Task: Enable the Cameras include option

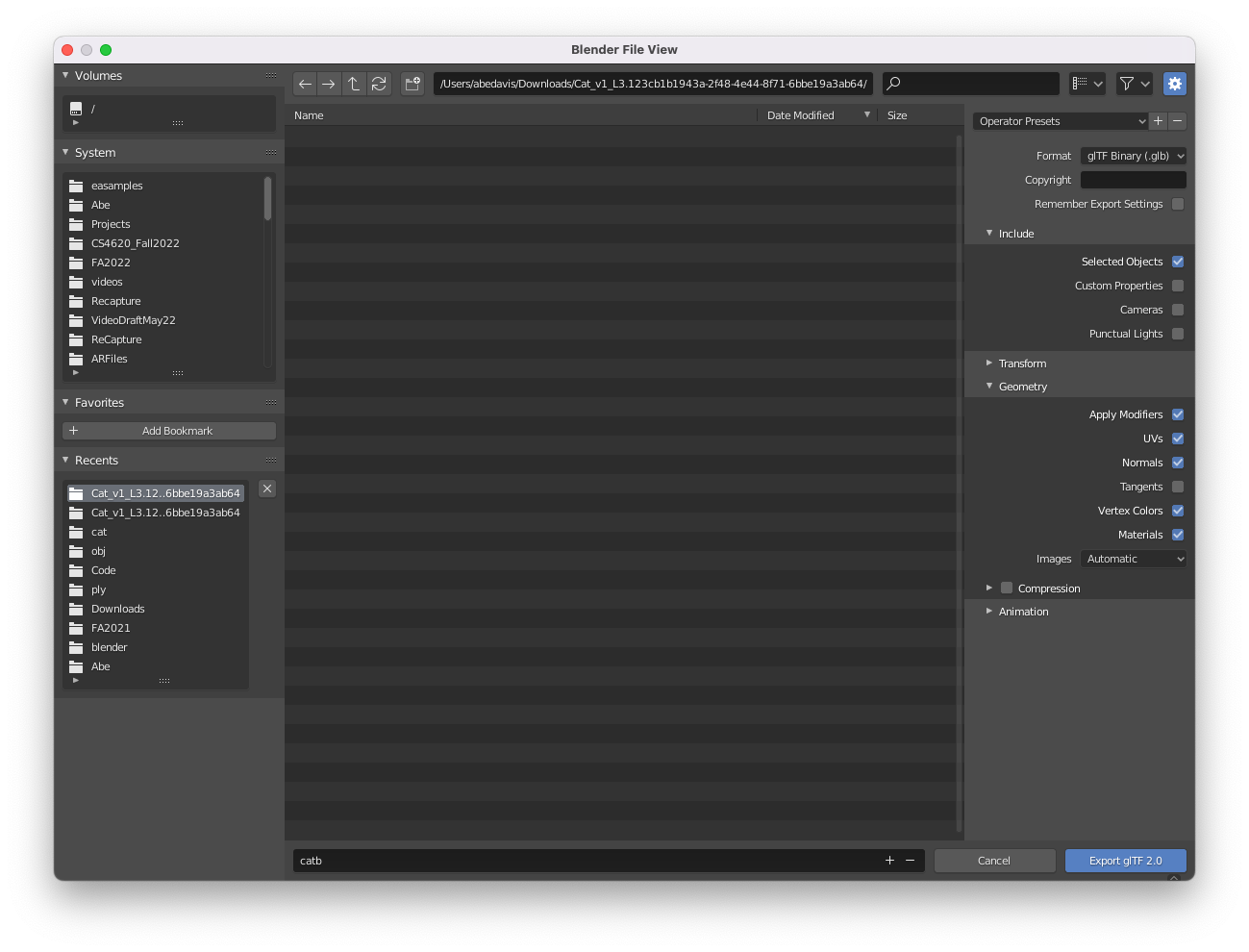Action: [x=1178, y=310]
